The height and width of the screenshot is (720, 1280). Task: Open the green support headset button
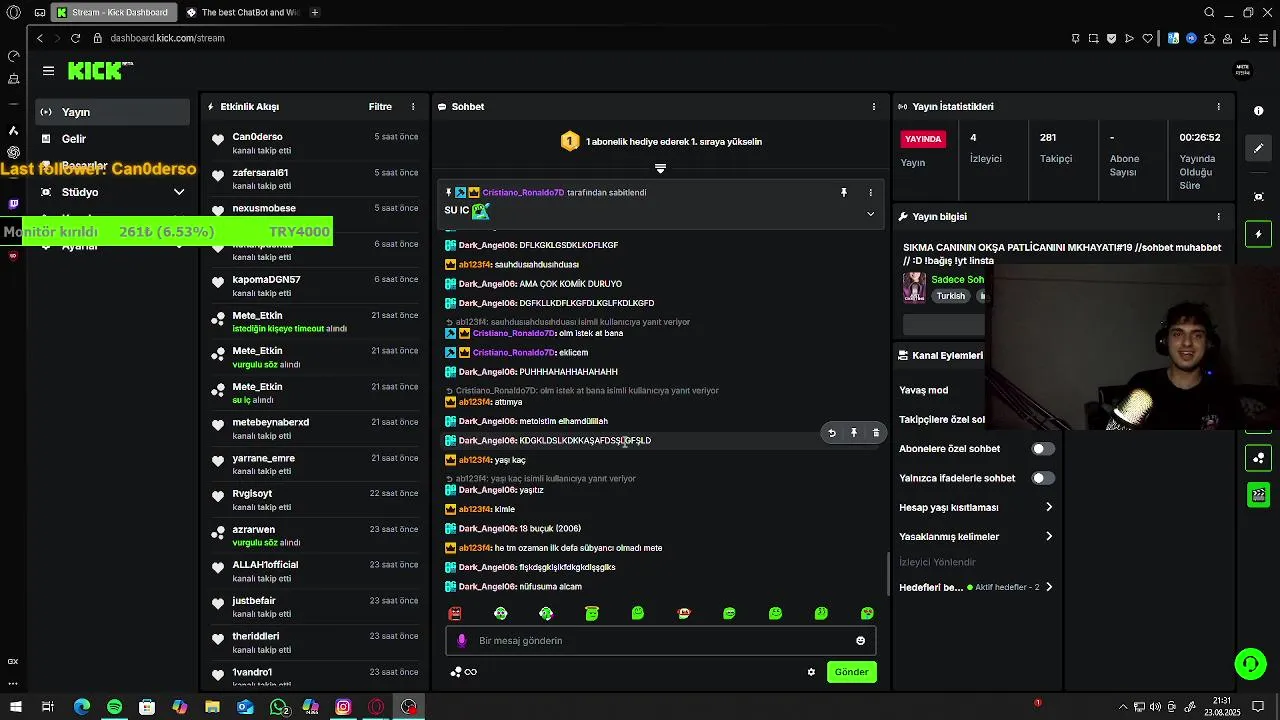1250,663
